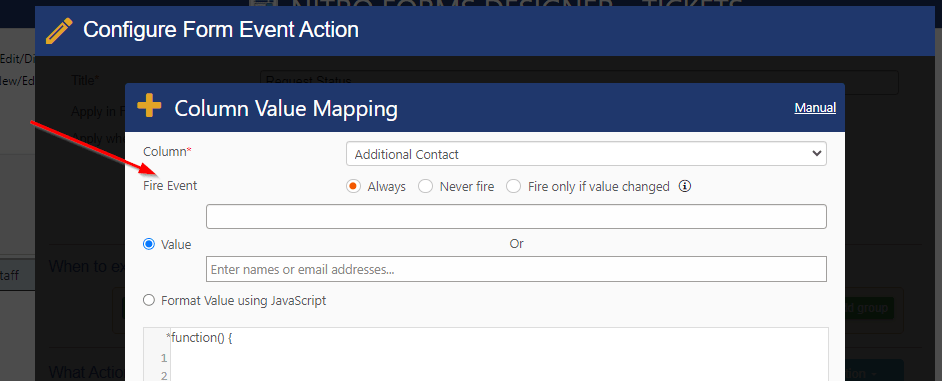Click the Fire Event label
Screen dimensions: 942x381
click(170, 186)
